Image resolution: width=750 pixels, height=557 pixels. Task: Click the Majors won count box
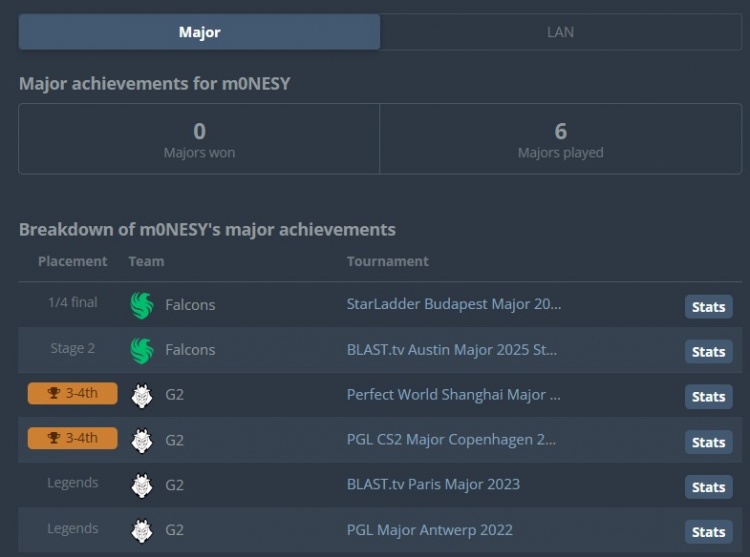pos(199,139)
